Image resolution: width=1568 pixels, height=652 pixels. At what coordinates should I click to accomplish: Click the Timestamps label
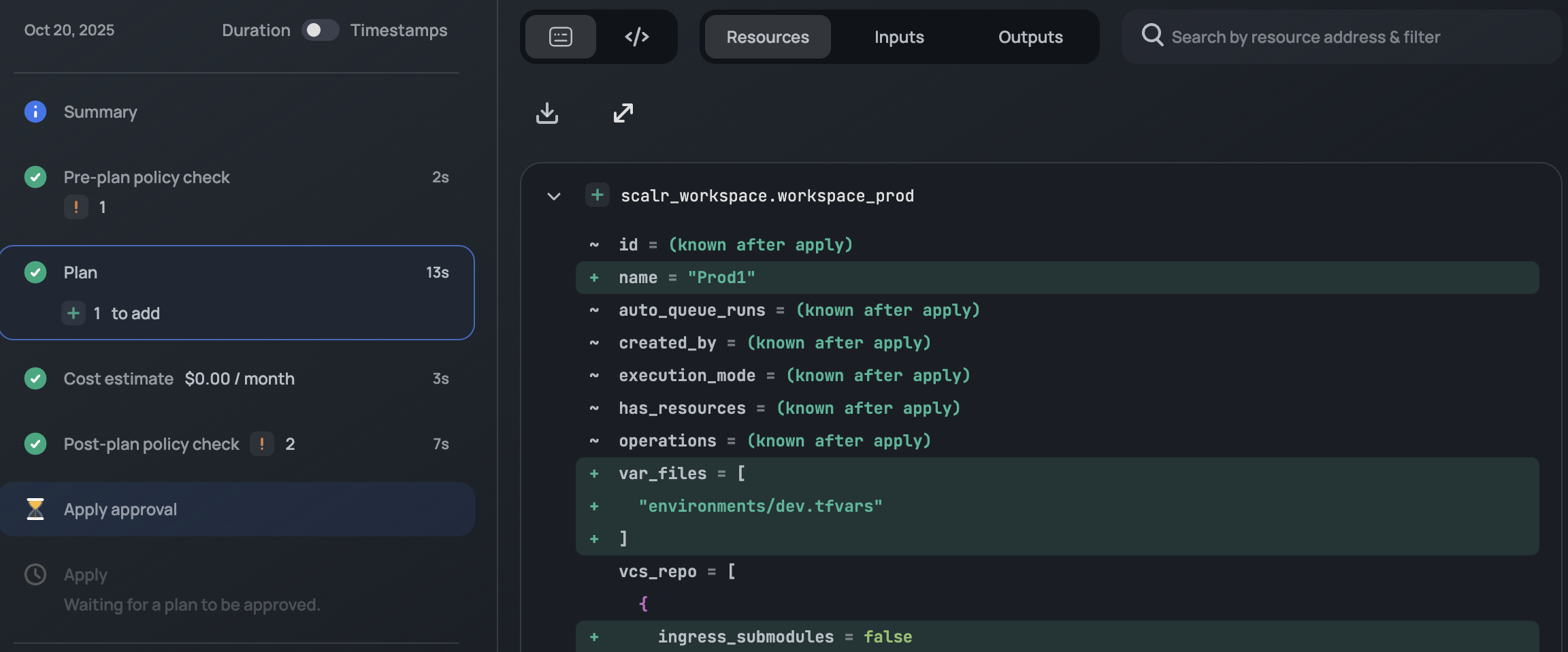click(x=399, y=30)
